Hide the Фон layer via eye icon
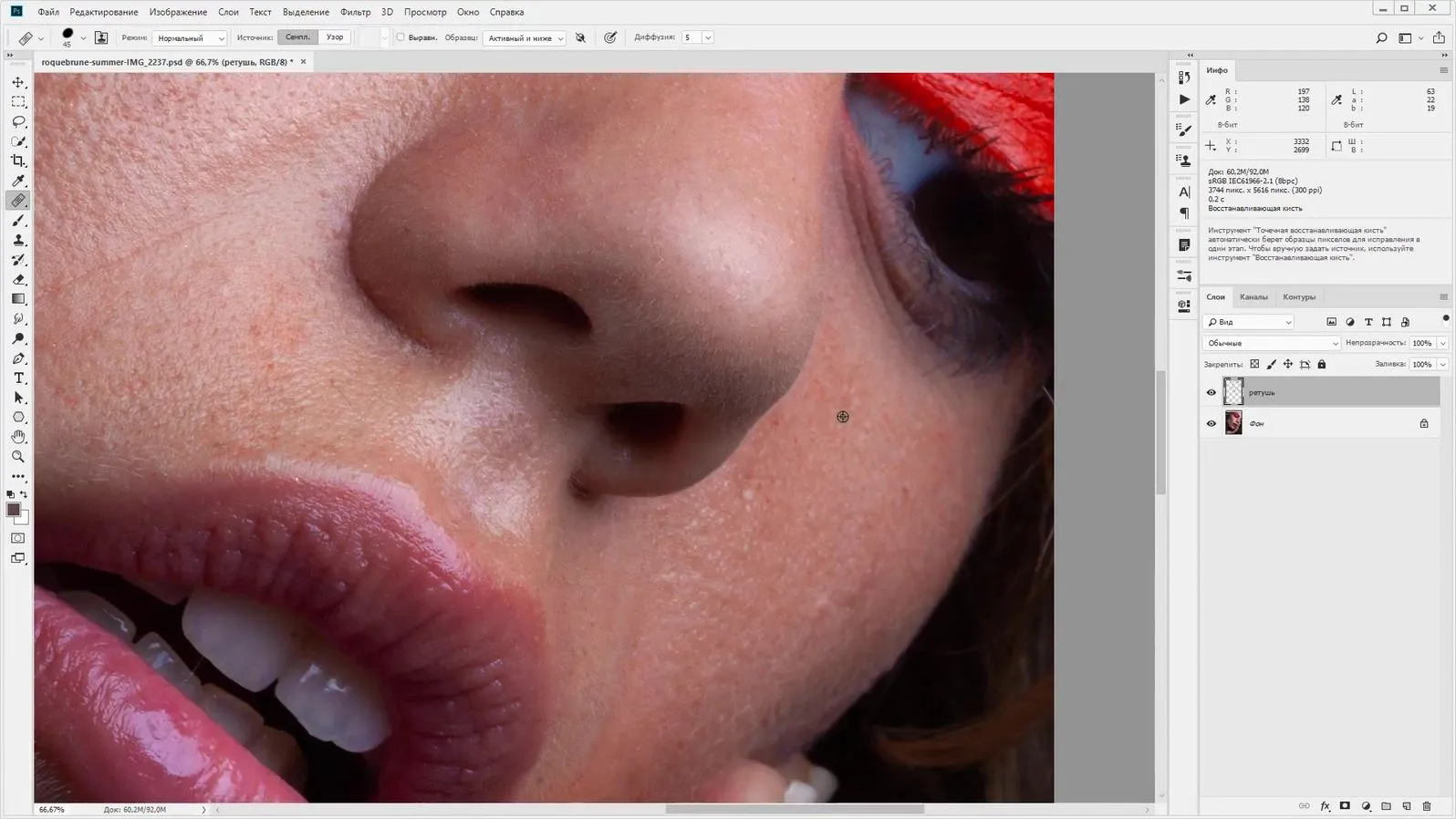This screenshot has width=1456, height=819. pos(1212,423)
